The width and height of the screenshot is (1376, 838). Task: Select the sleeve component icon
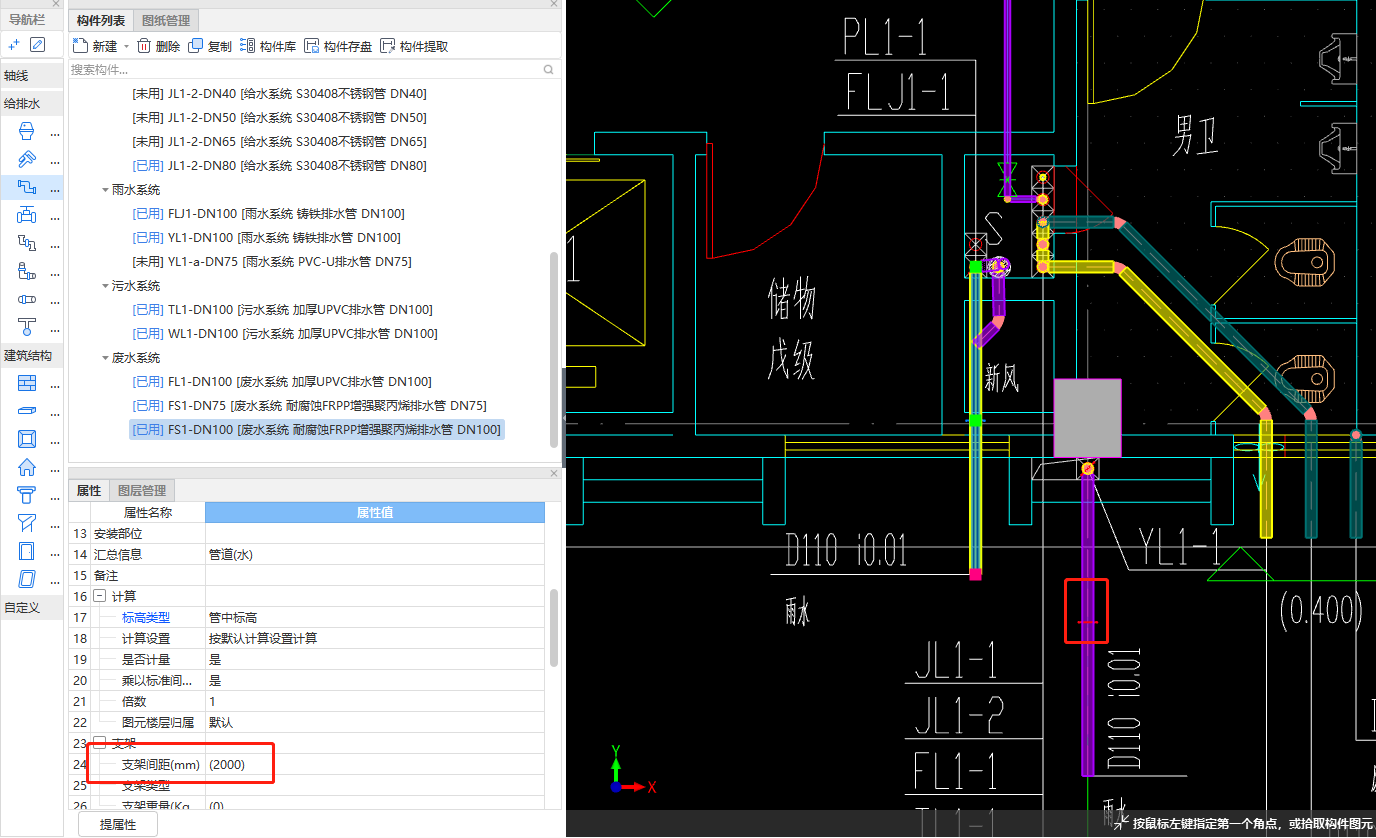click(x=27, y=299)
